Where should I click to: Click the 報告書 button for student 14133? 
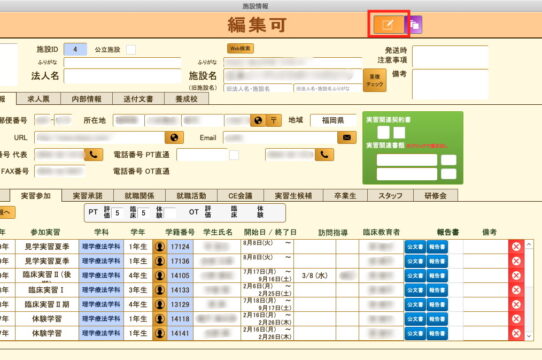pos(437,290)
